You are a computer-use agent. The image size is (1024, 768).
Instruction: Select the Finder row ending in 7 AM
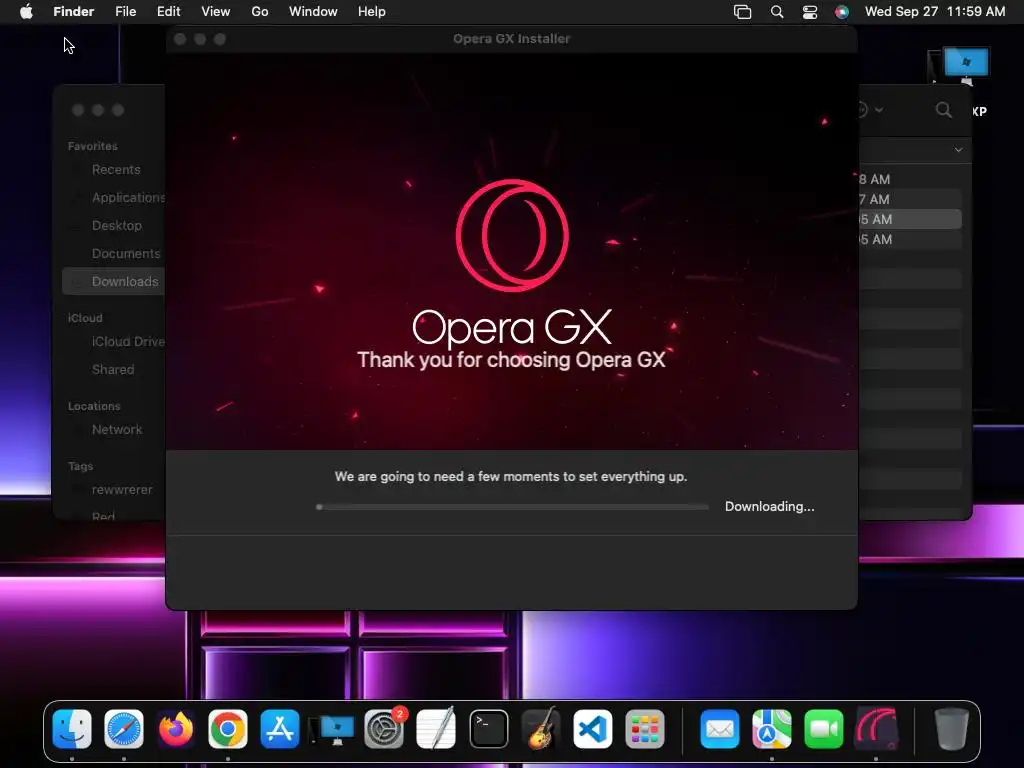[x=910, y=199]
